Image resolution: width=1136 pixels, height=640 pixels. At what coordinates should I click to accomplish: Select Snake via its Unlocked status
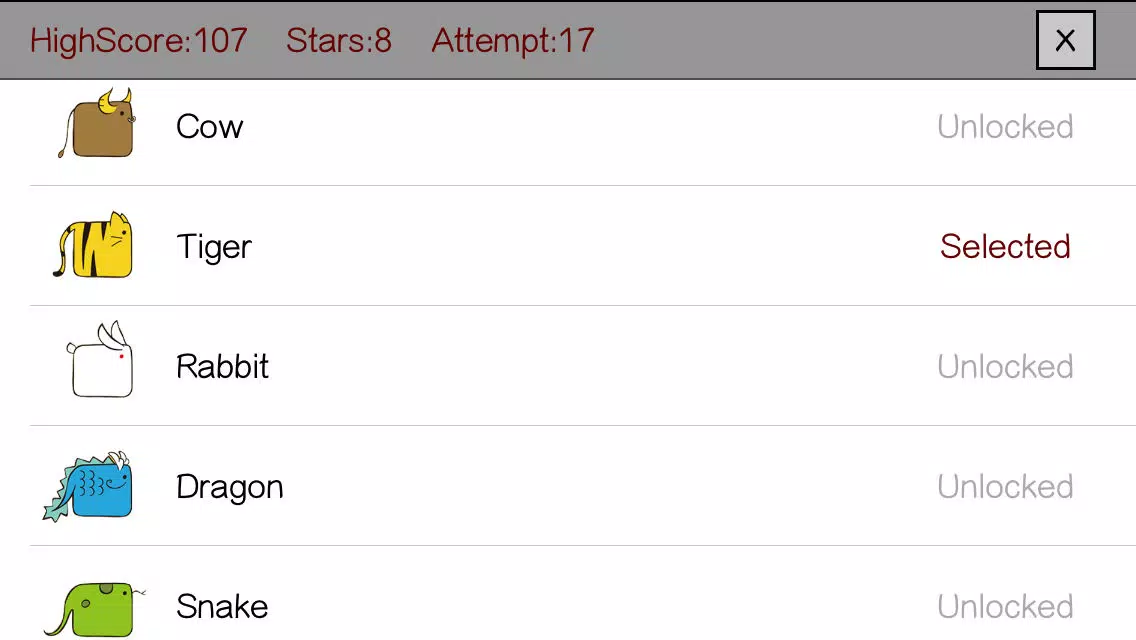coord(1005,607)
